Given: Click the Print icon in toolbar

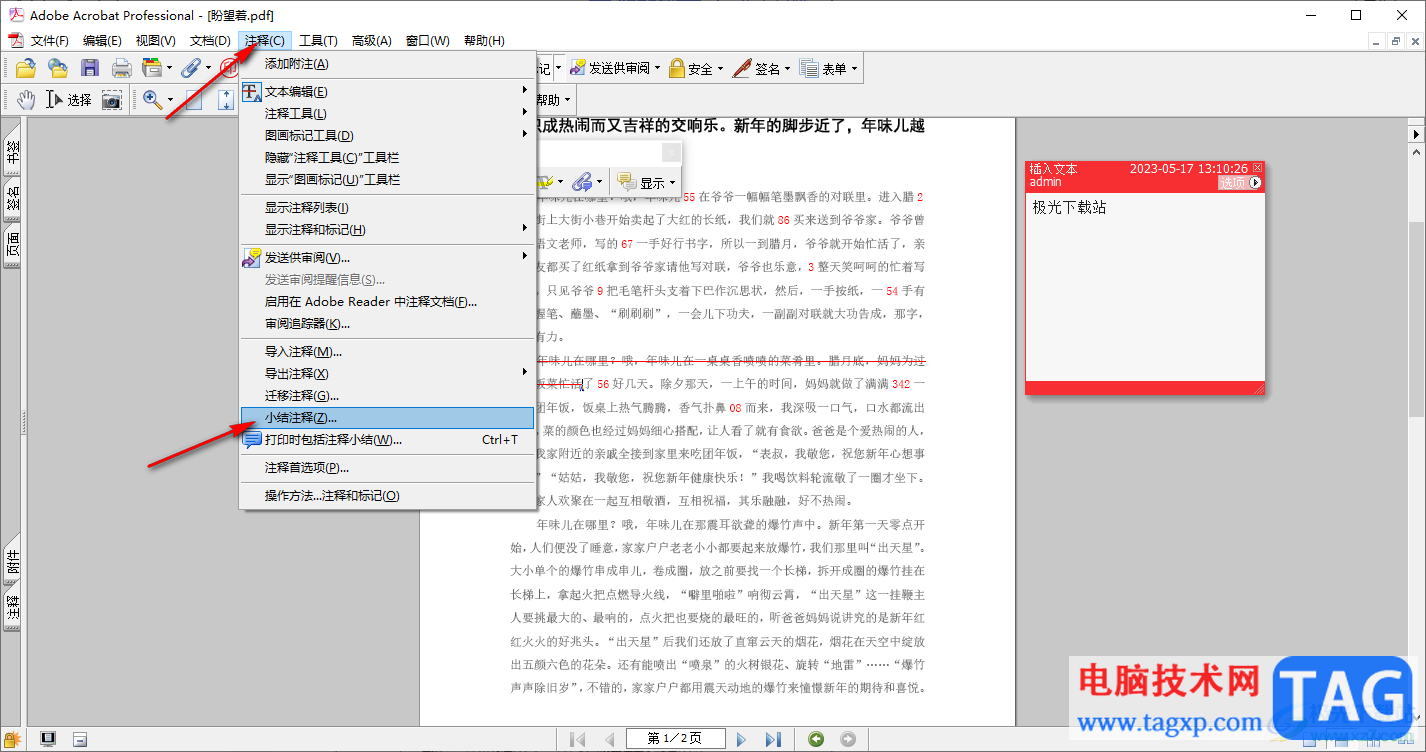Looking at the screenshot, I should click(121, 68).
